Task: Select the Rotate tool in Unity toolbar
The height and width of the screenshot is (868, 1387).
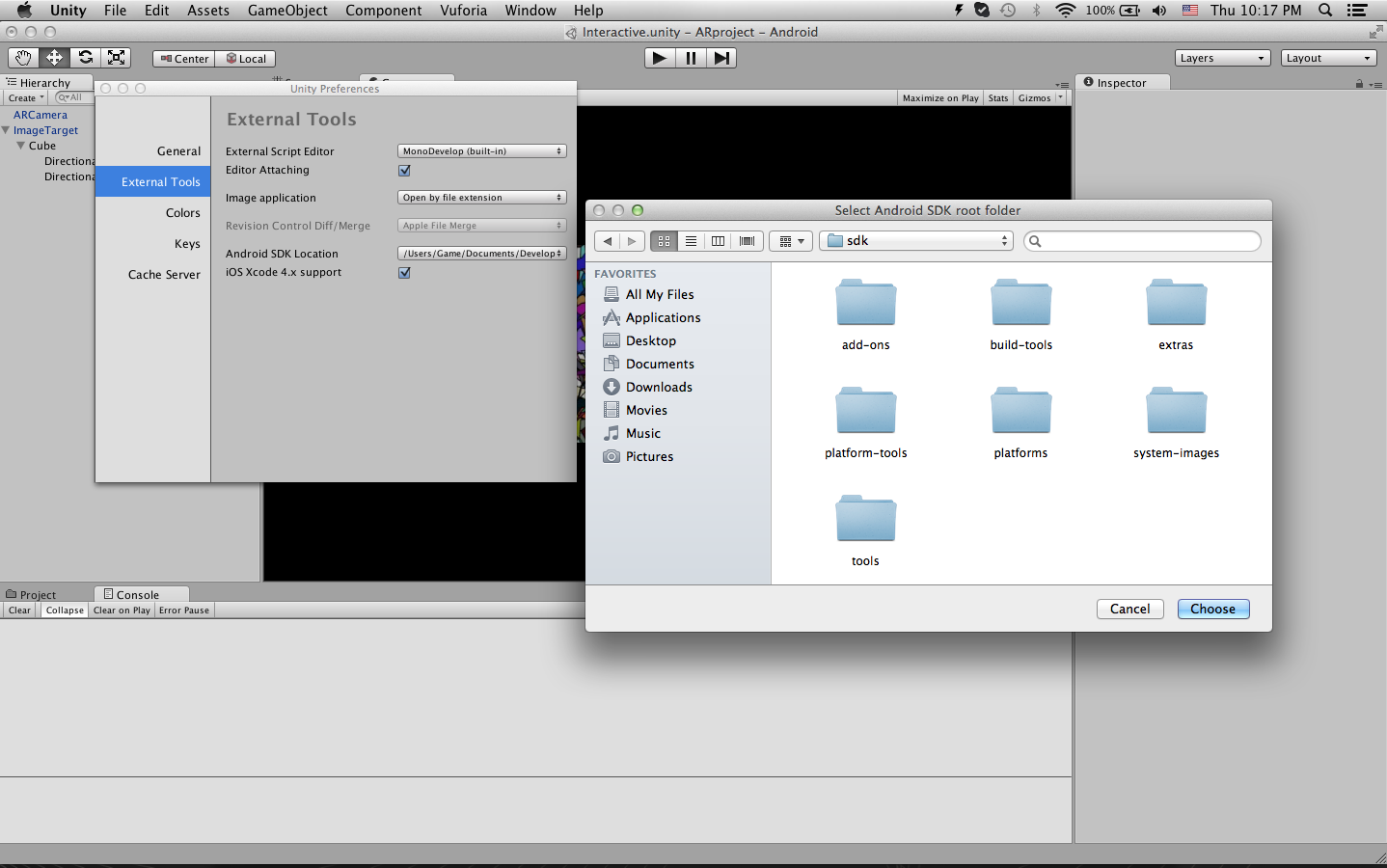Action: [x=85, y=58]
